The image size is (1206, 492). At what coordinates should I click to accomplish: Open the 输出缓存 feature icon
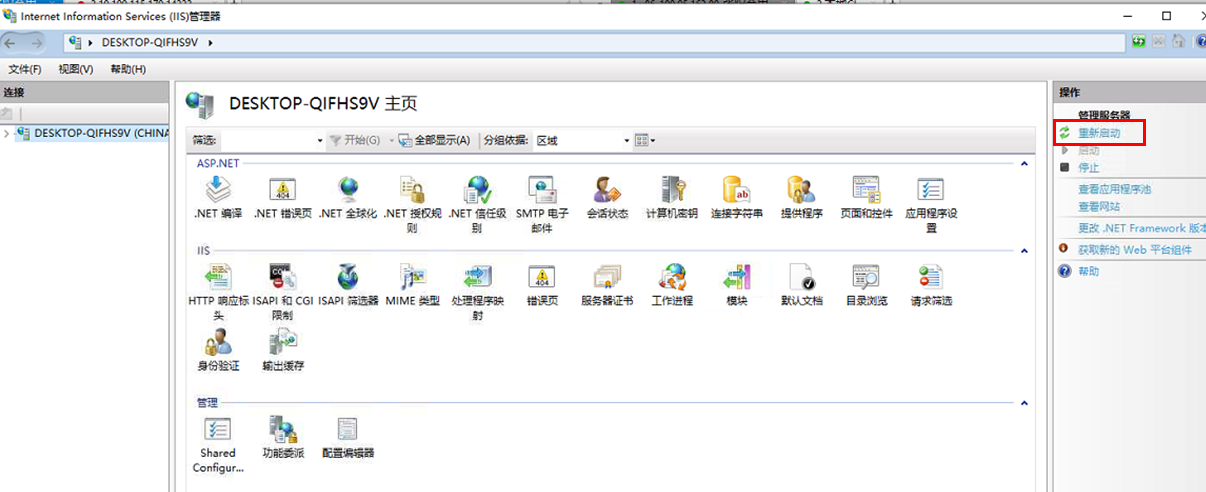(x=283, y=343)
